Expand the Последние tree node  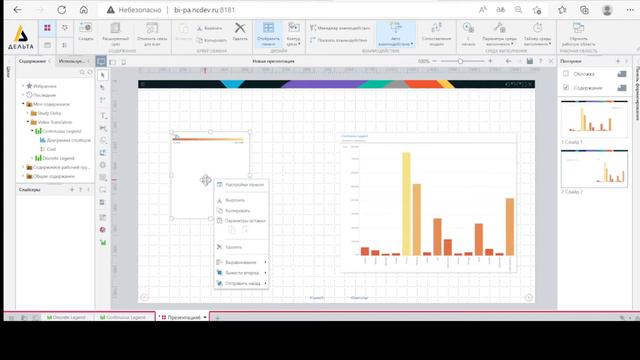tap(23, 95)
